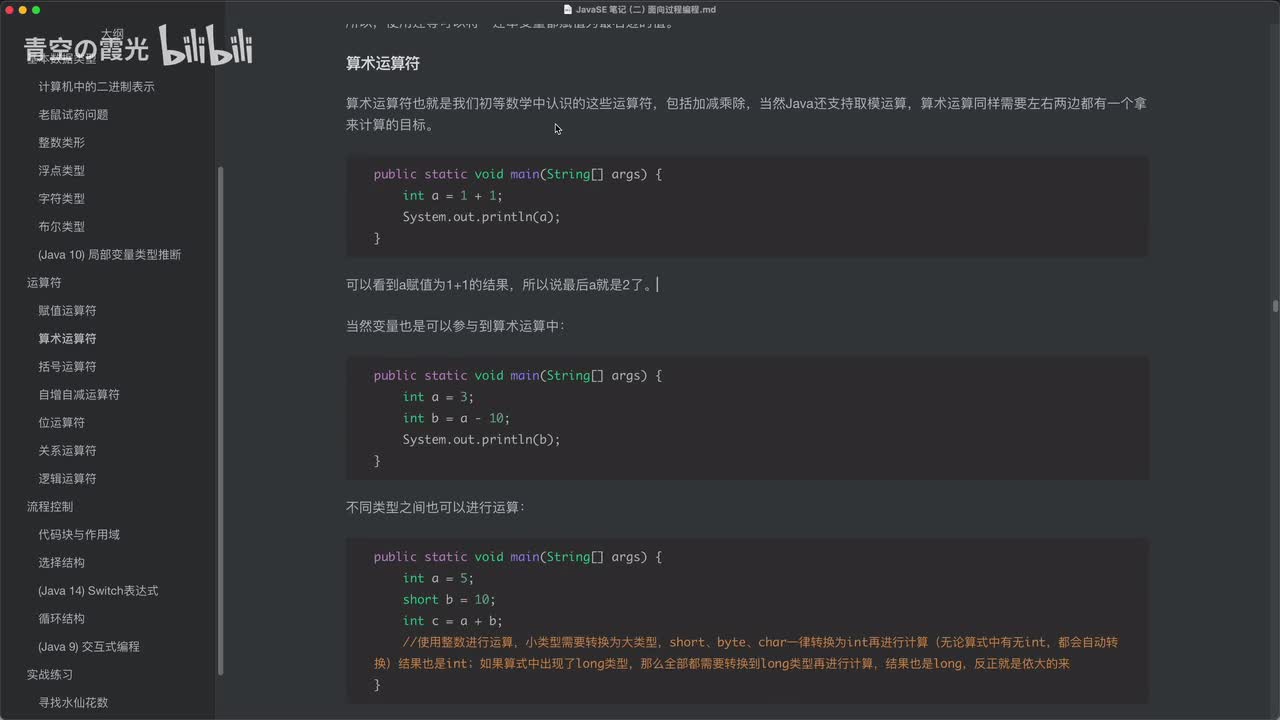Image resolution: width=1280 pixels, height=720 pixels.
Task: Click the line System.out.println(b); in second code block
Action: pos(481,440)
